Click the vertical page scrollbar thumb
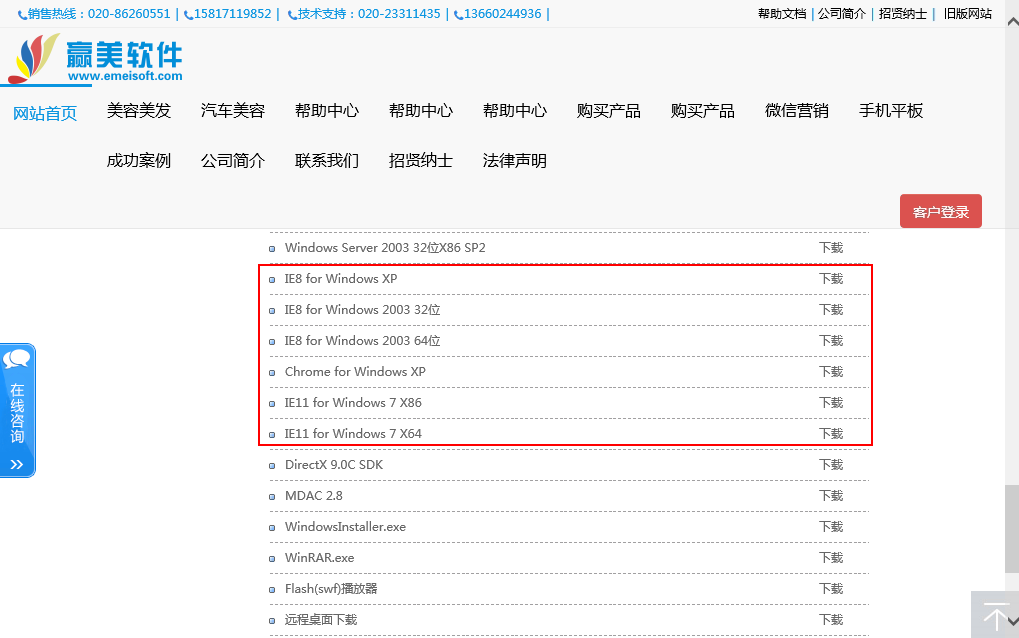The height and width of the screenshot is (638, 1019). [1011, 528]
